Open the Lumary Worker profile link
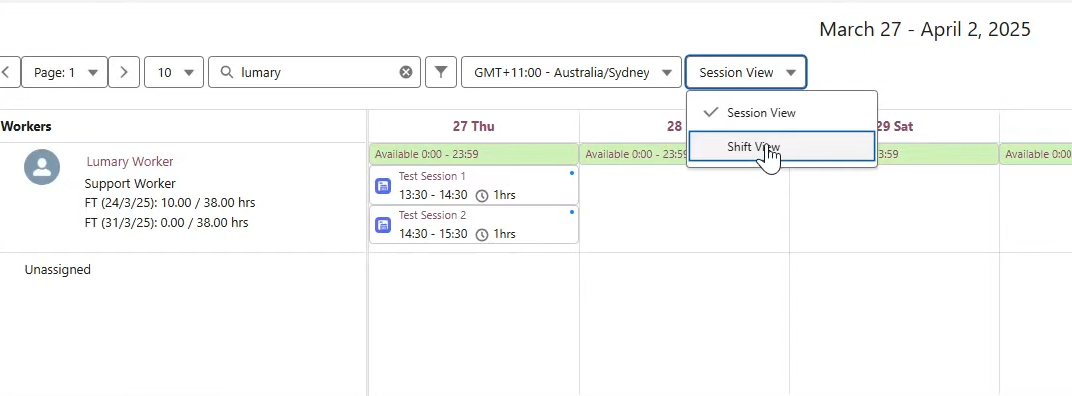The image size is (1072, 396). click(x=129, y=161)
